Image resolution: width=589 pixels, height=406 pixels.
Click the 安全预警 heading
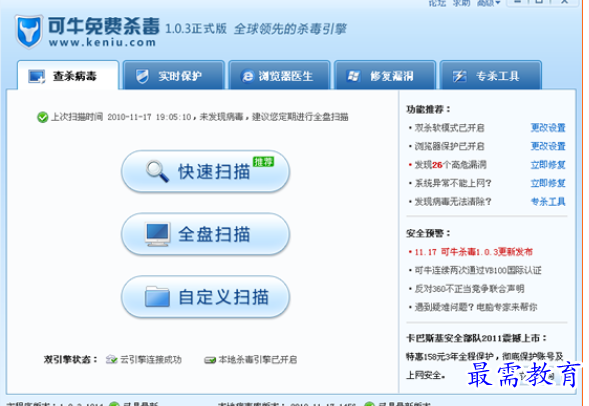tap(428, 234)
